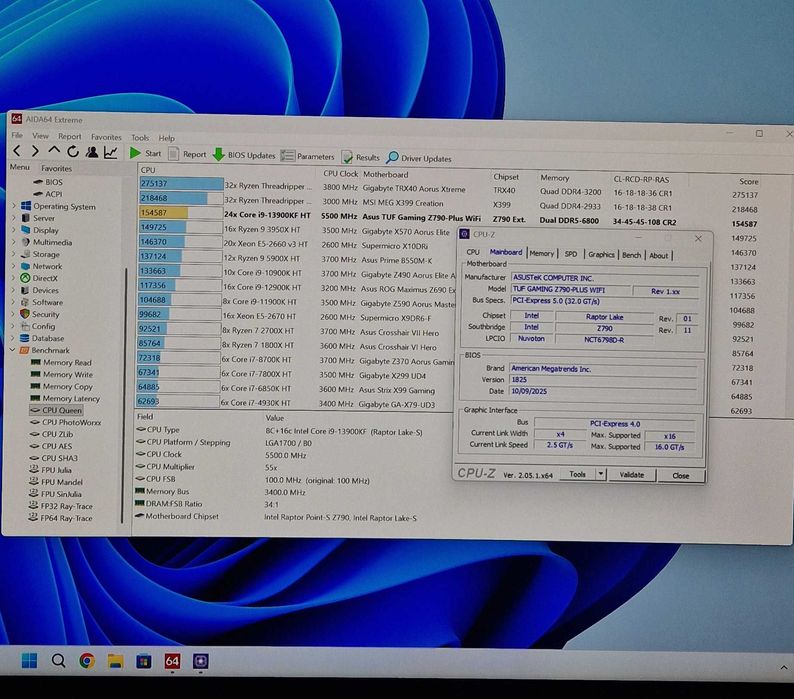Expand the DirectX tree node
Viewport: 794px width, 699px height.
pos(14,278)
